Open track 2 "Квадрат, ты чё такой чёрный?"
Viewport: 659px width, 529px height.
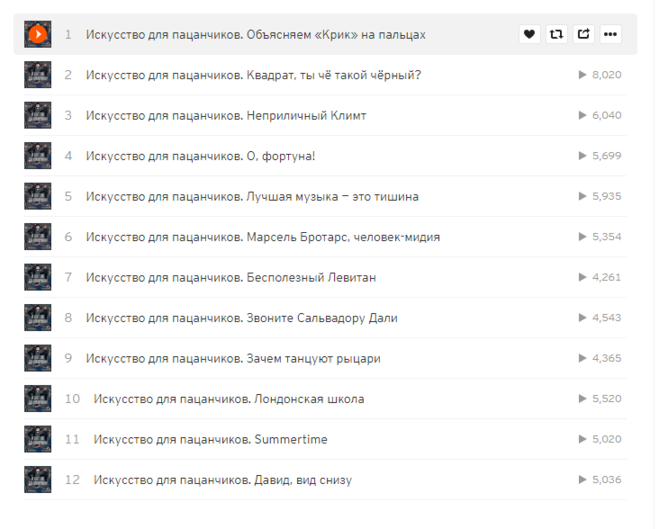253,75
